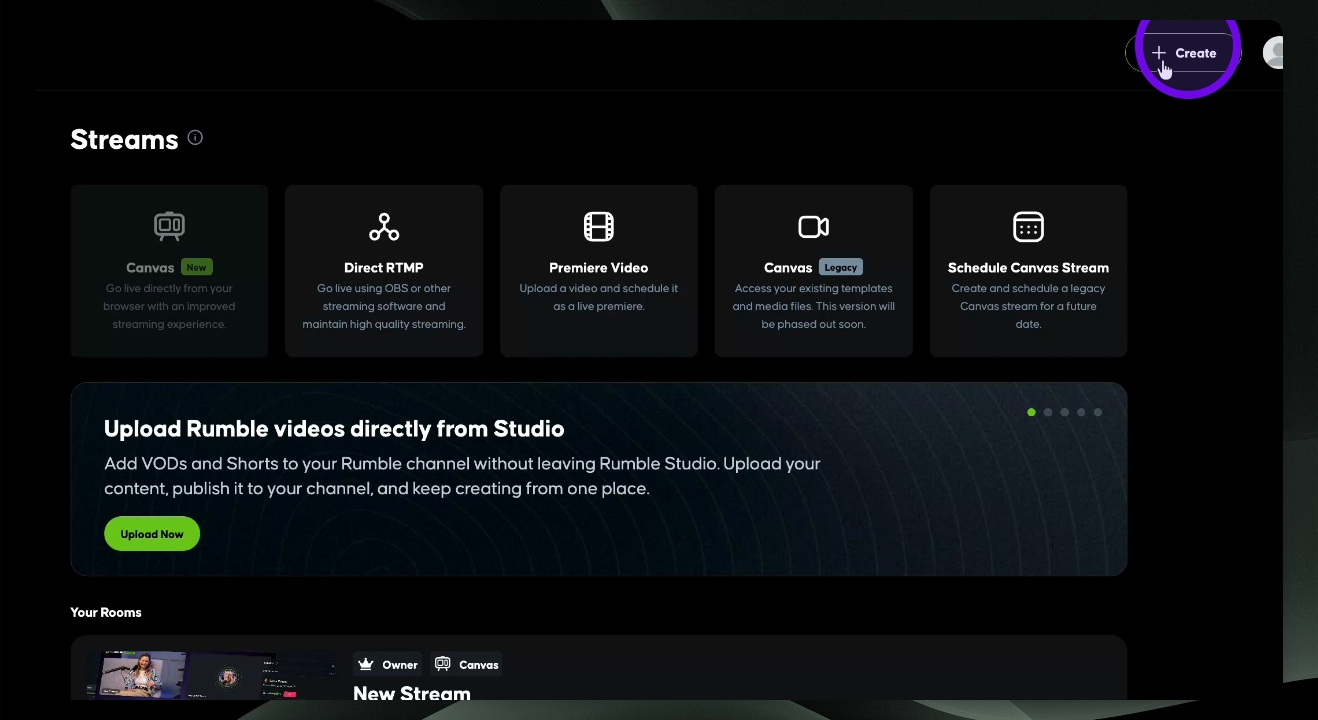Image resolution: width=1318 pixels, height=720 pixels.
Task: Select the Canvas Legacy camera icon
Action: point(813,227)
